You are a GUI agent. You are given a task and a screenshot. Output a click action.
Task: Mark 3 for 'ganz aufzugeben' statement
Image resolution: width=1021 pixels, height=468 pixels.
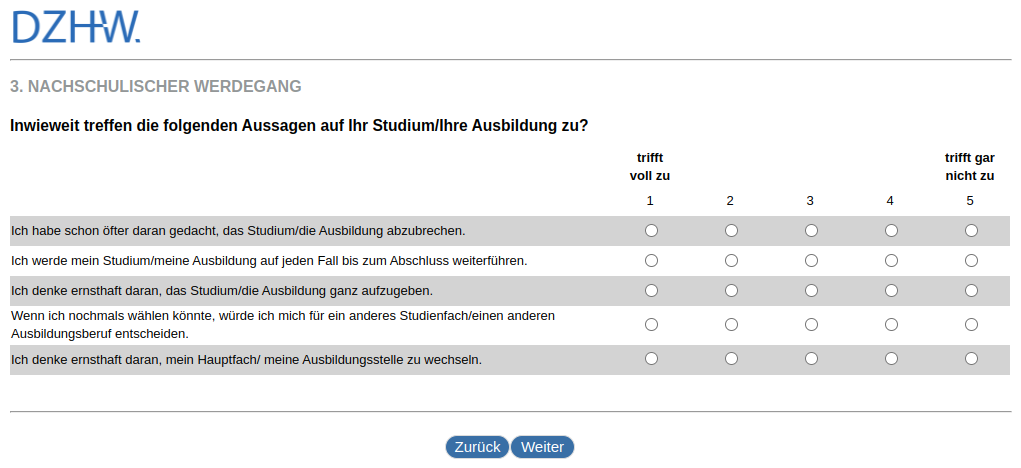811,291
